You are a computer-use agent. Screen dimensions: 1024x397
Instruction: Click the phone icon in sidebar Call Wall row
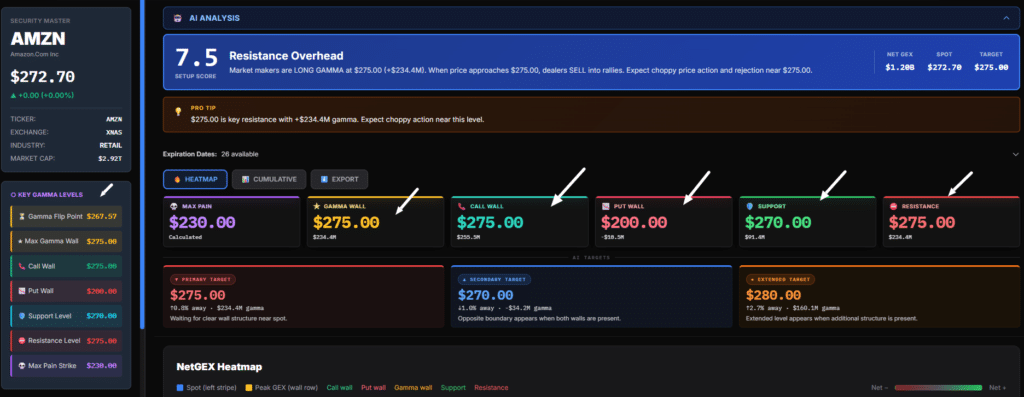pyautogui.click(x=22, y=266)
